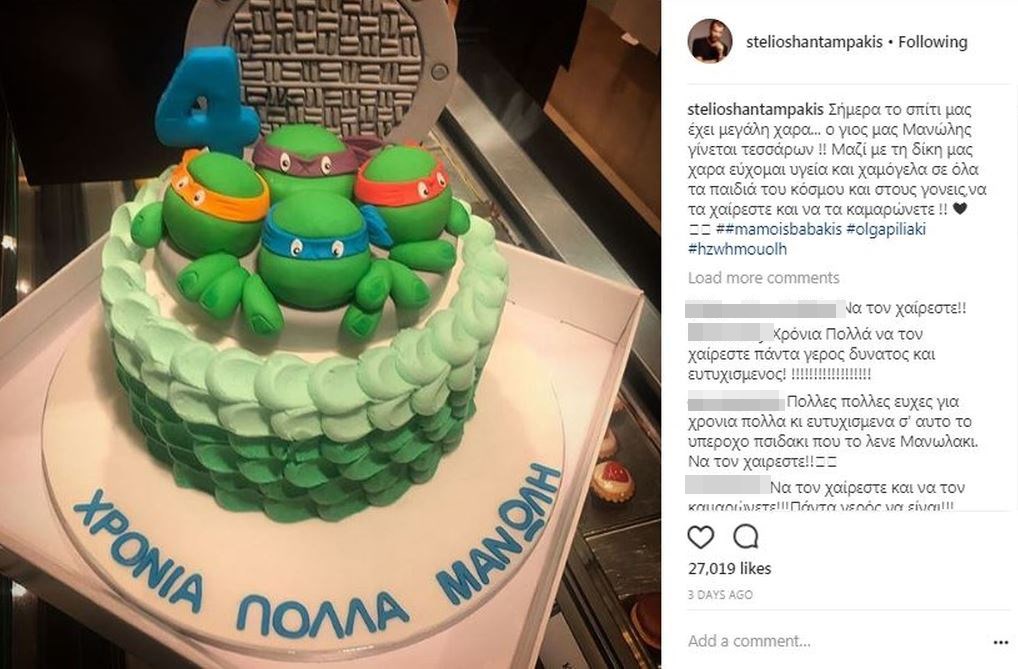Open the fourth commenter's blurred username
Image resolution: width=1018 pixels, height=669 pixels.
728,485
